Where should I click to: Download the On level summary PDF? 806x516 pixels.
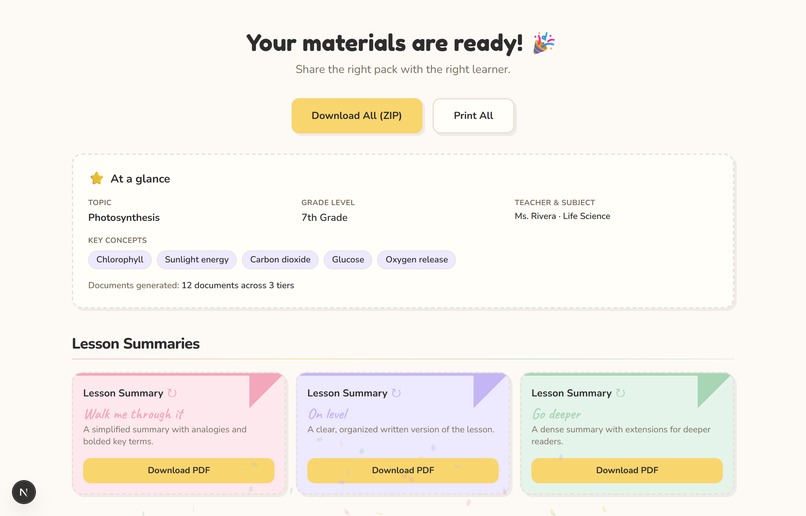(403, 470)
